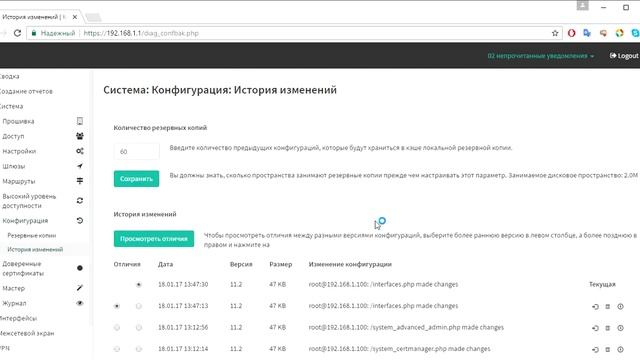Open Резервные копии submenu item

[x=31, y=236]
